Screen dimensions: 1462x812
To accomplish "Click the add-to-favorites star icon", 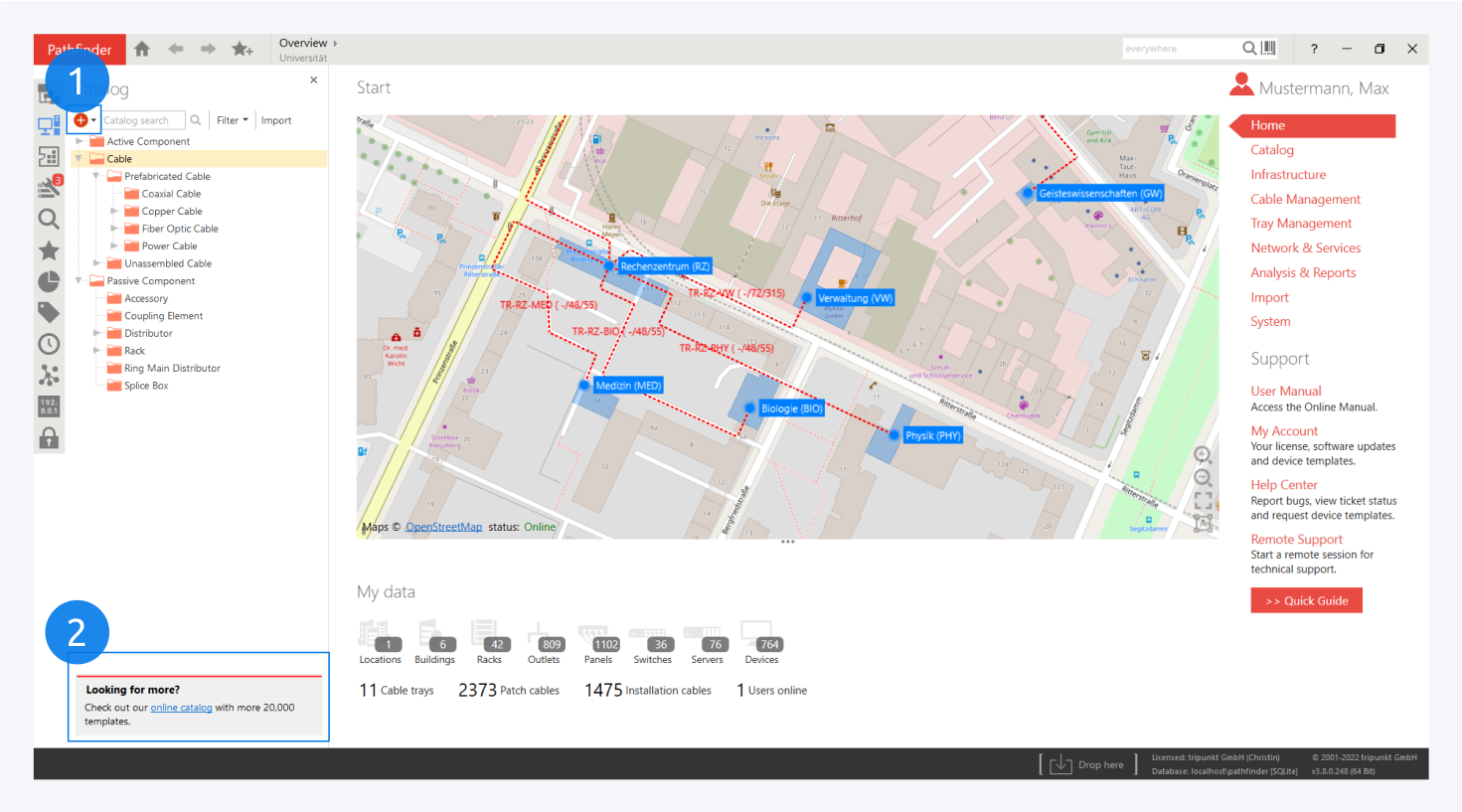I will pyautogui.click(x=243, y=49).
